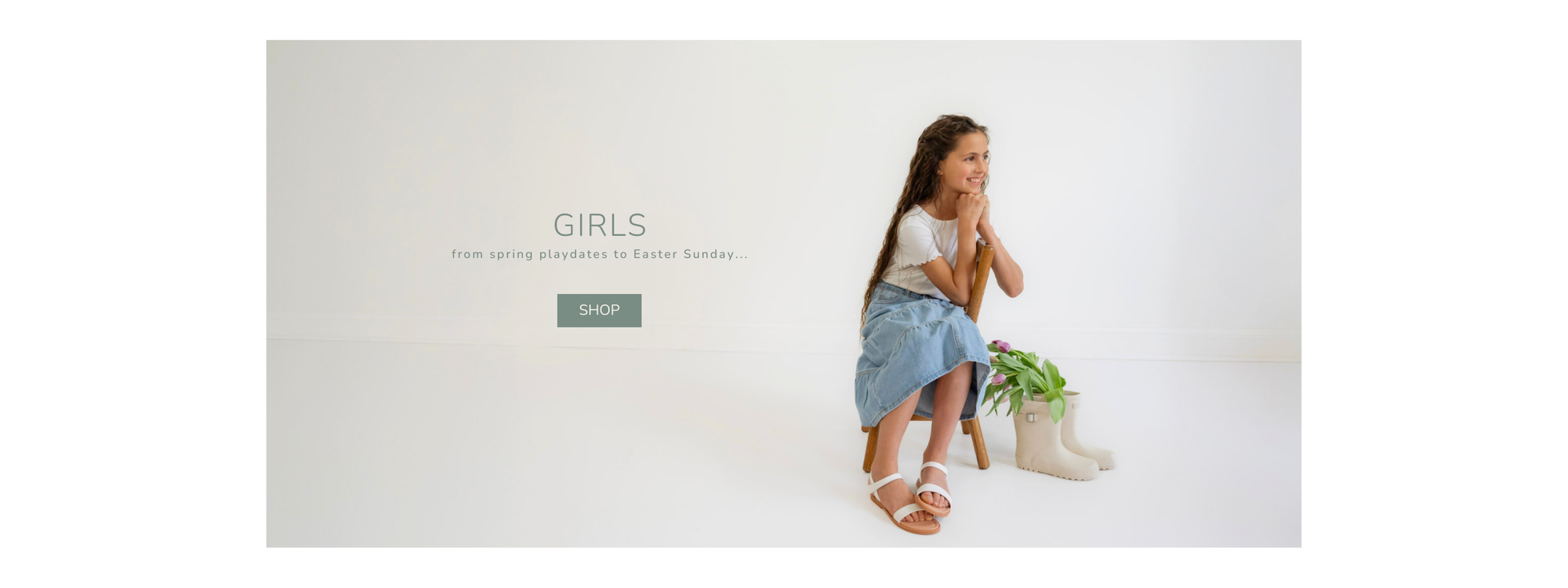Screen dimensions: 1568x588
Task: Click the spring playdates tagline text
Action: pyautogui.click(x=600, y=254)
